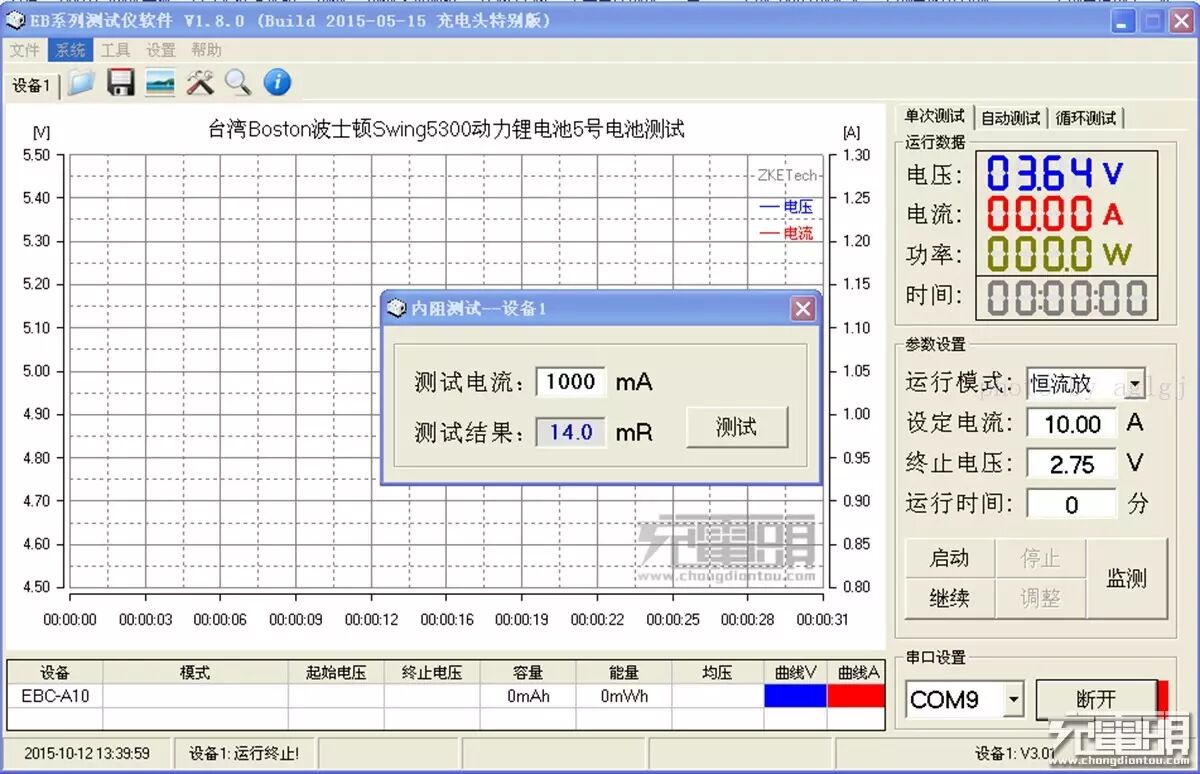This screenshot has width=1200, height=774.
Task: Click the time readout 00:00:00
Action: pyautogui.click(x=1067, y=297)
